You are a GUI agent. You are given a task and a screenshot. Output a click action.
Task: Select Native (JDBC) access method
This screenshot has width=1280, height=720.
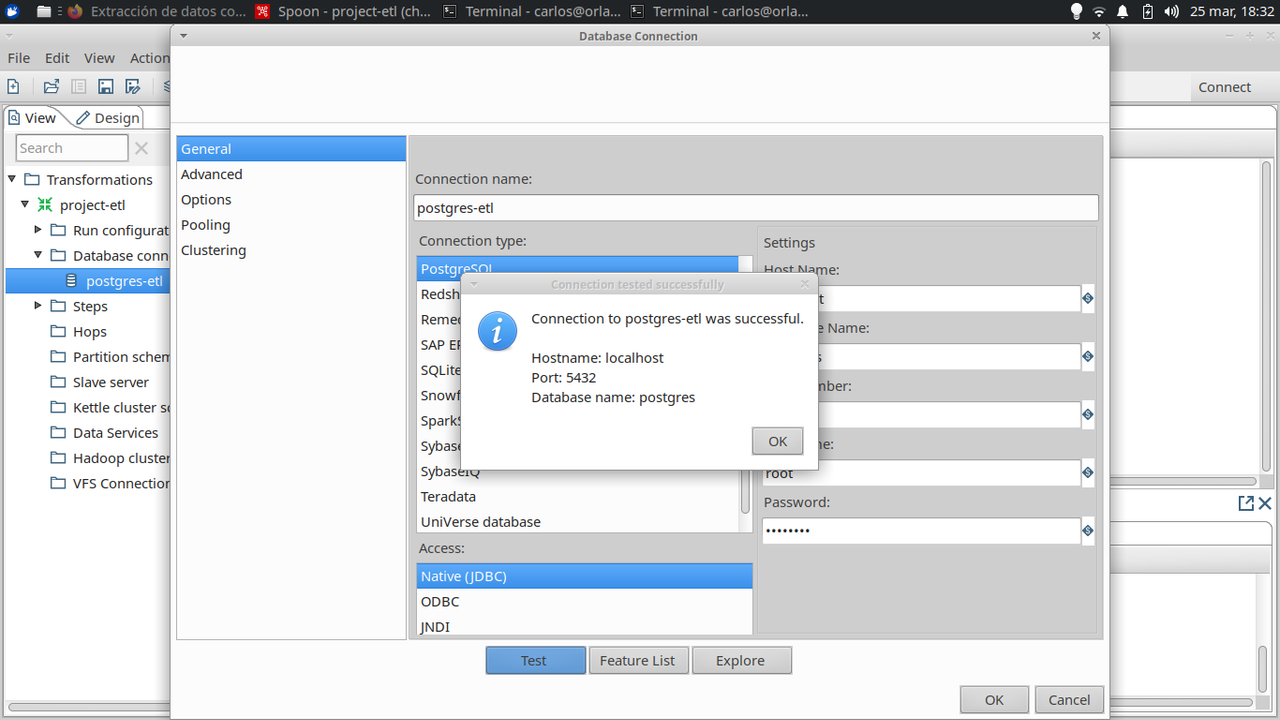[584, 576]
